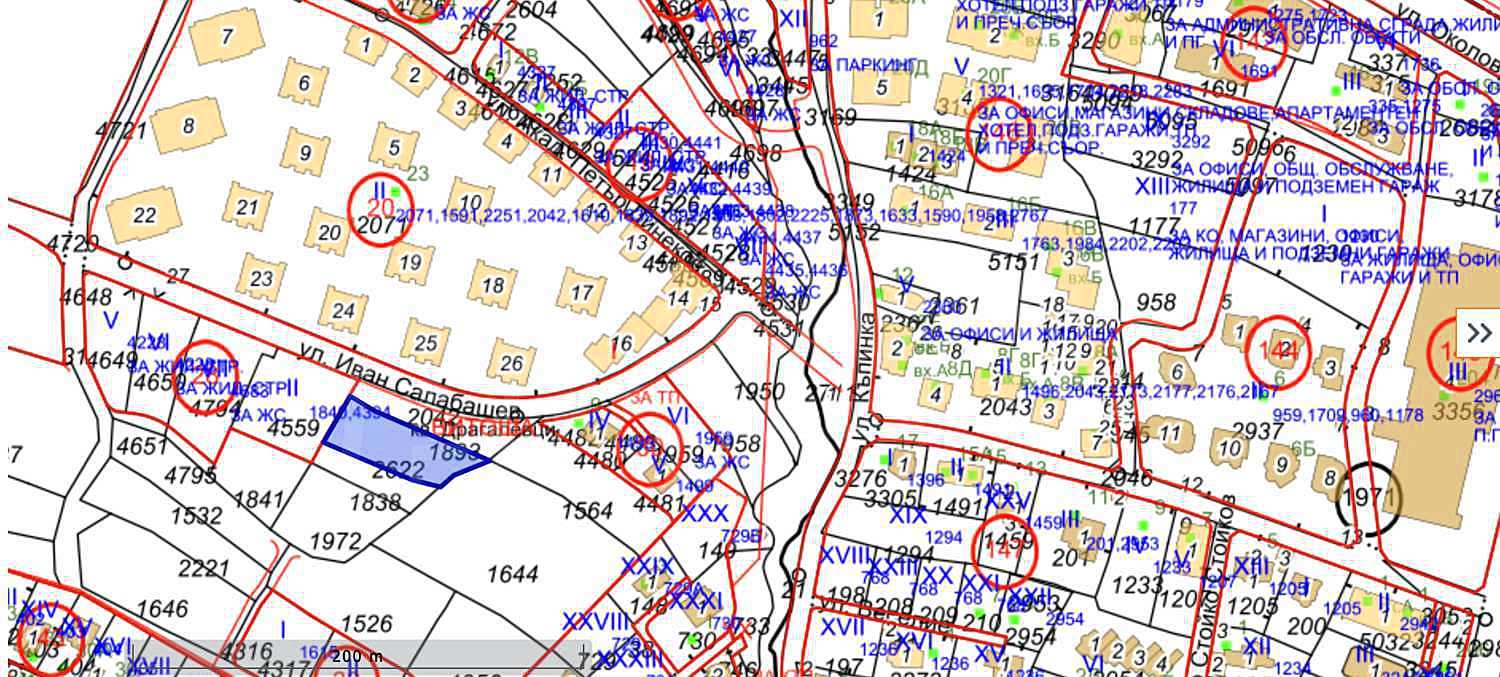This screenshot has height=677, width=1500.
Task: Click on parcel 1972
Action: [335, 542]
